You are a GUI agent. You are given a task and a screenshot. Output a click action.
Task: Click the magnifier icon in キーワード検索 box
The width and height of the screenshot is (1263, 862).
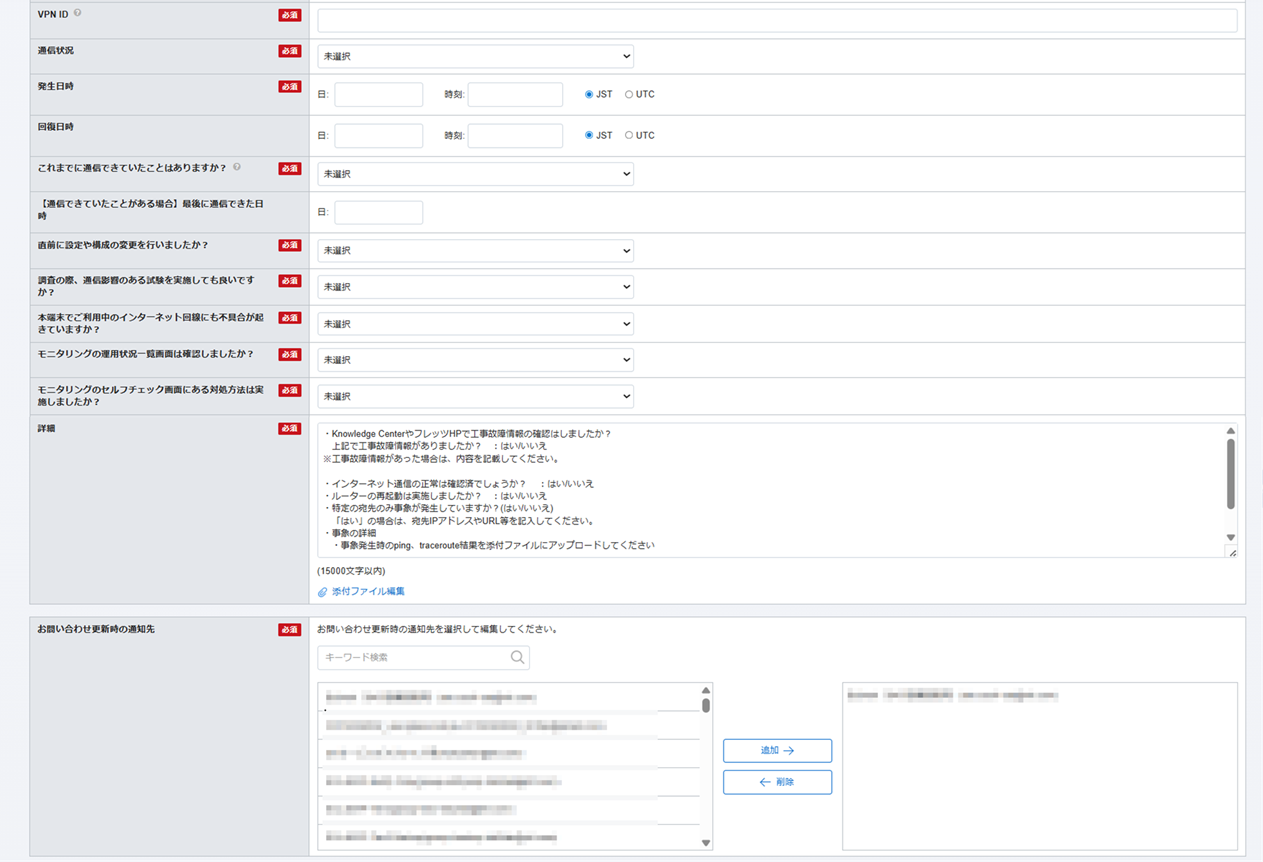coord(517,657)
